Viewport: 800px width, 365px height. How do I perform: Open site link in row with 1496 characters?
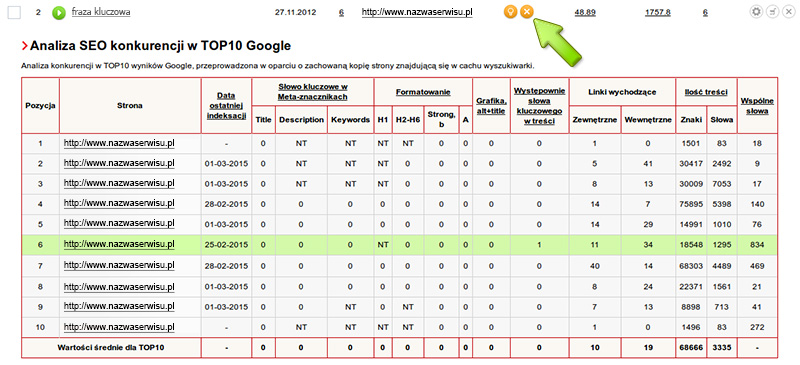(x=119, y=327)
